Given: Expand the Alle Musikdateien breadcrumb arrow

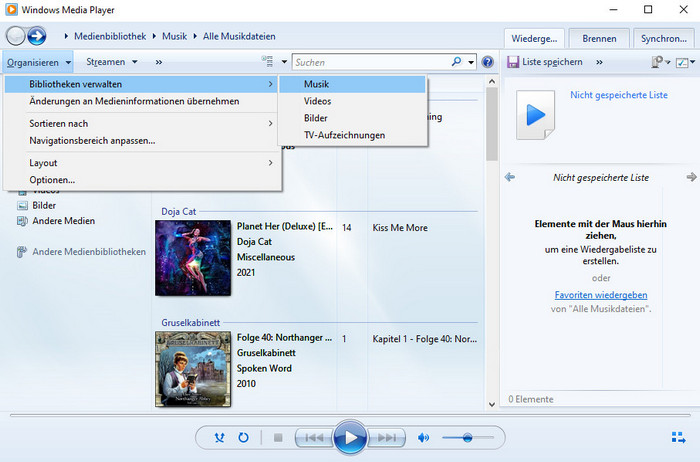Looking at the screenshot, I should (195, 36).
